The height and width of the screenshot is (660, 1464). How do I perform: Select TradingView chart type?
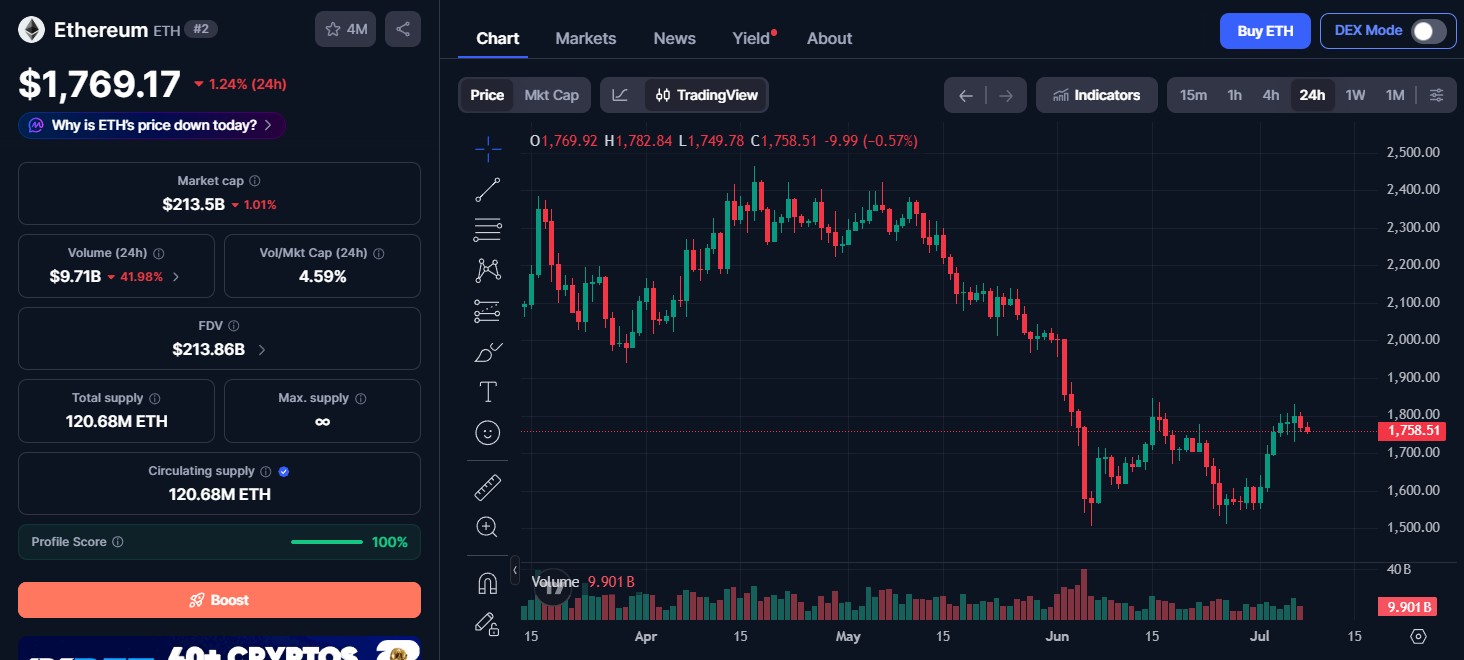[x=706, y=95]
